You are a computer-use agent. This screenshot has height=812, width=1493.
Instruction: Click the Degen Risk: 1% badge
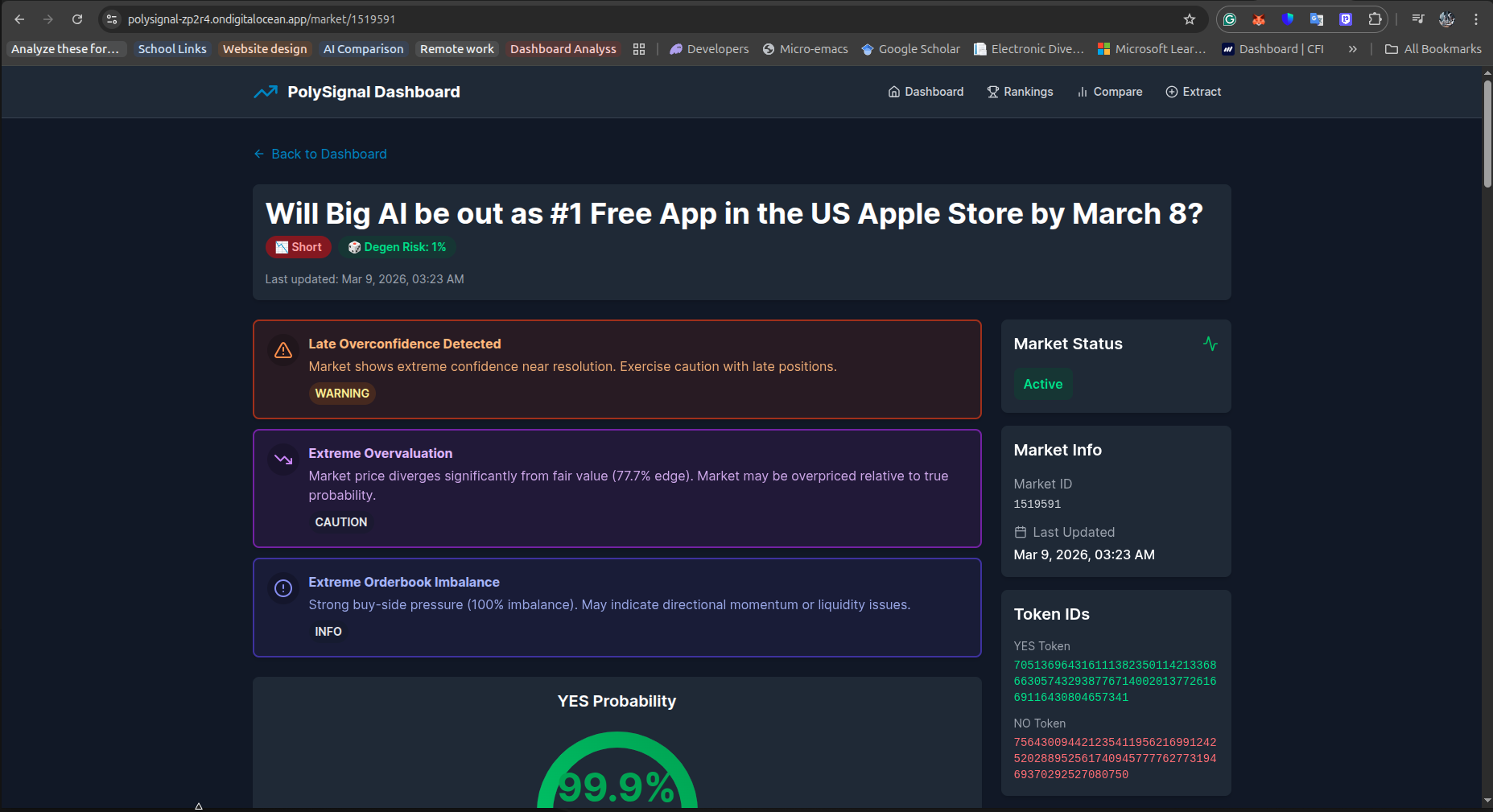click(x=397, y=247)
